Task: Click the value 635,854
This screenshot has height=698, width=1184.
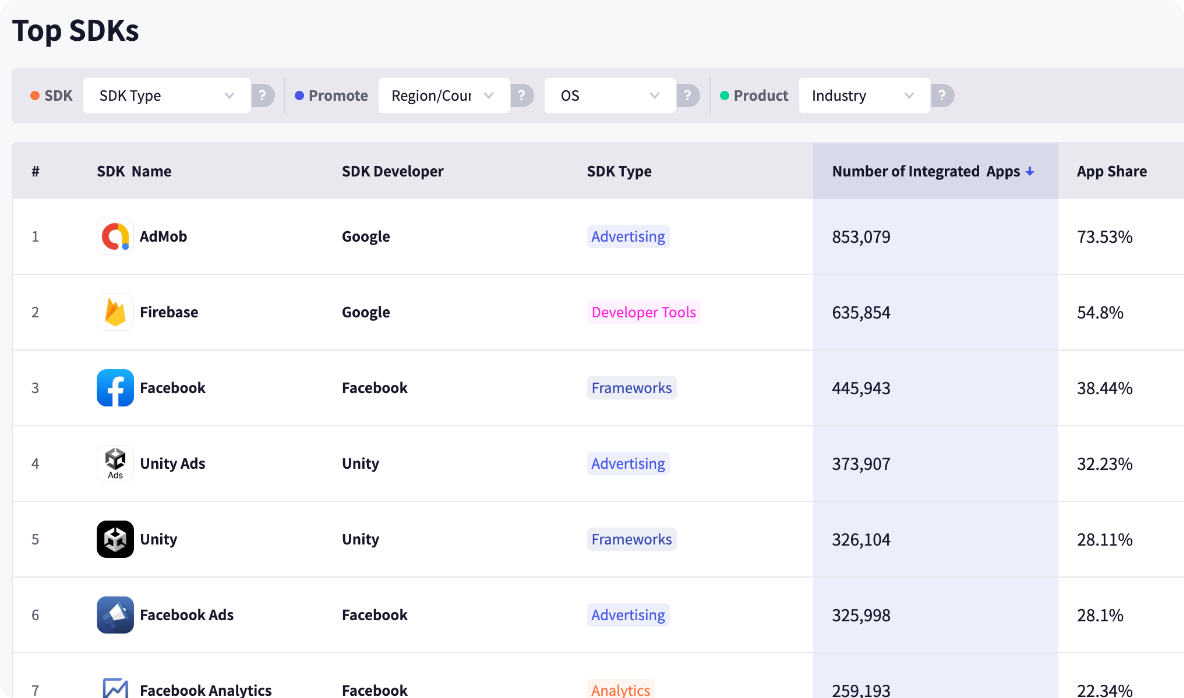Action: (x=861, y=312)
